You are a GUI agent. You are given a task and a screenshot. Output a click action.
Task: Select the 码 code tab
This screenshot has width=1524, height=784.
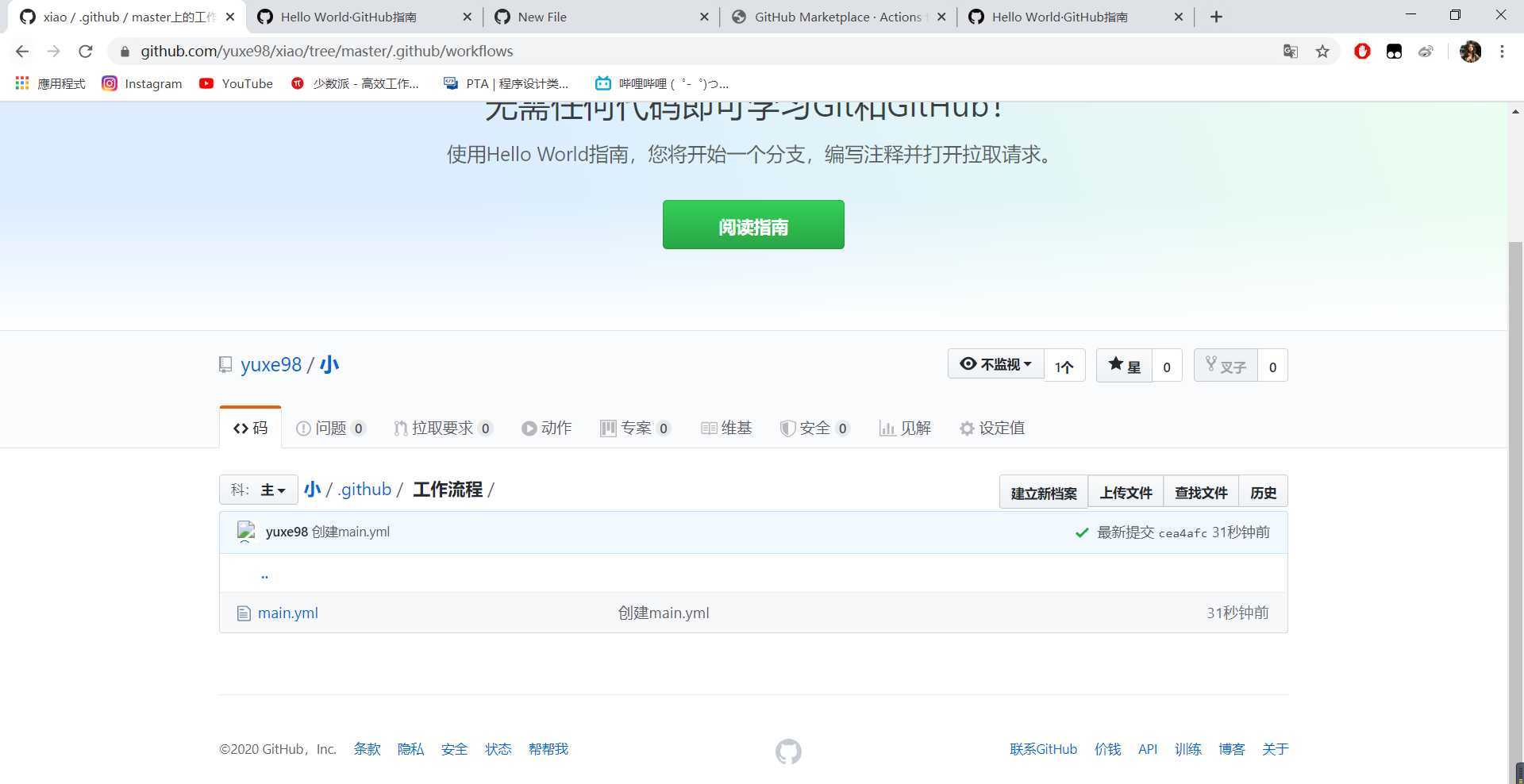click(x=250, y=429)
